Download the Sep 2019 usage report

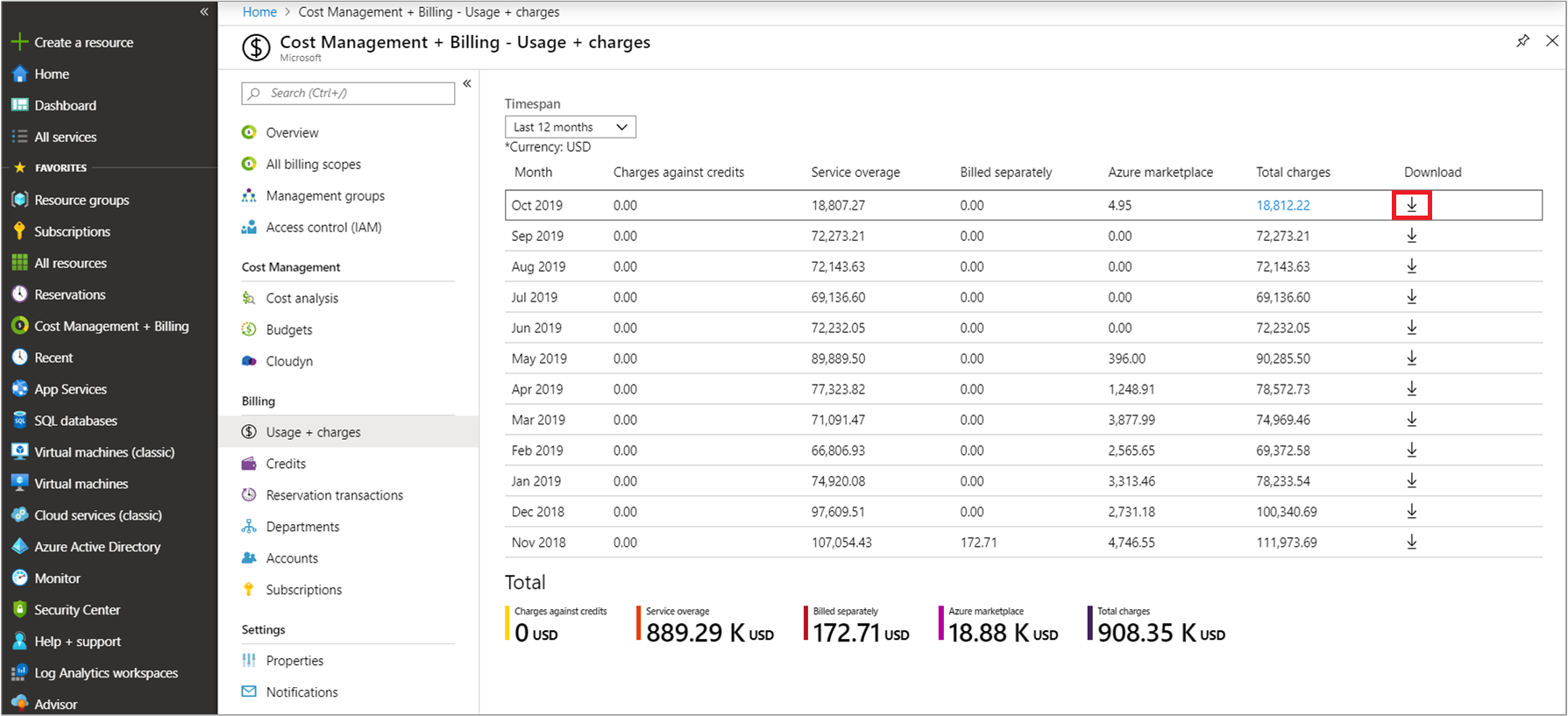tap(1412, 236)
